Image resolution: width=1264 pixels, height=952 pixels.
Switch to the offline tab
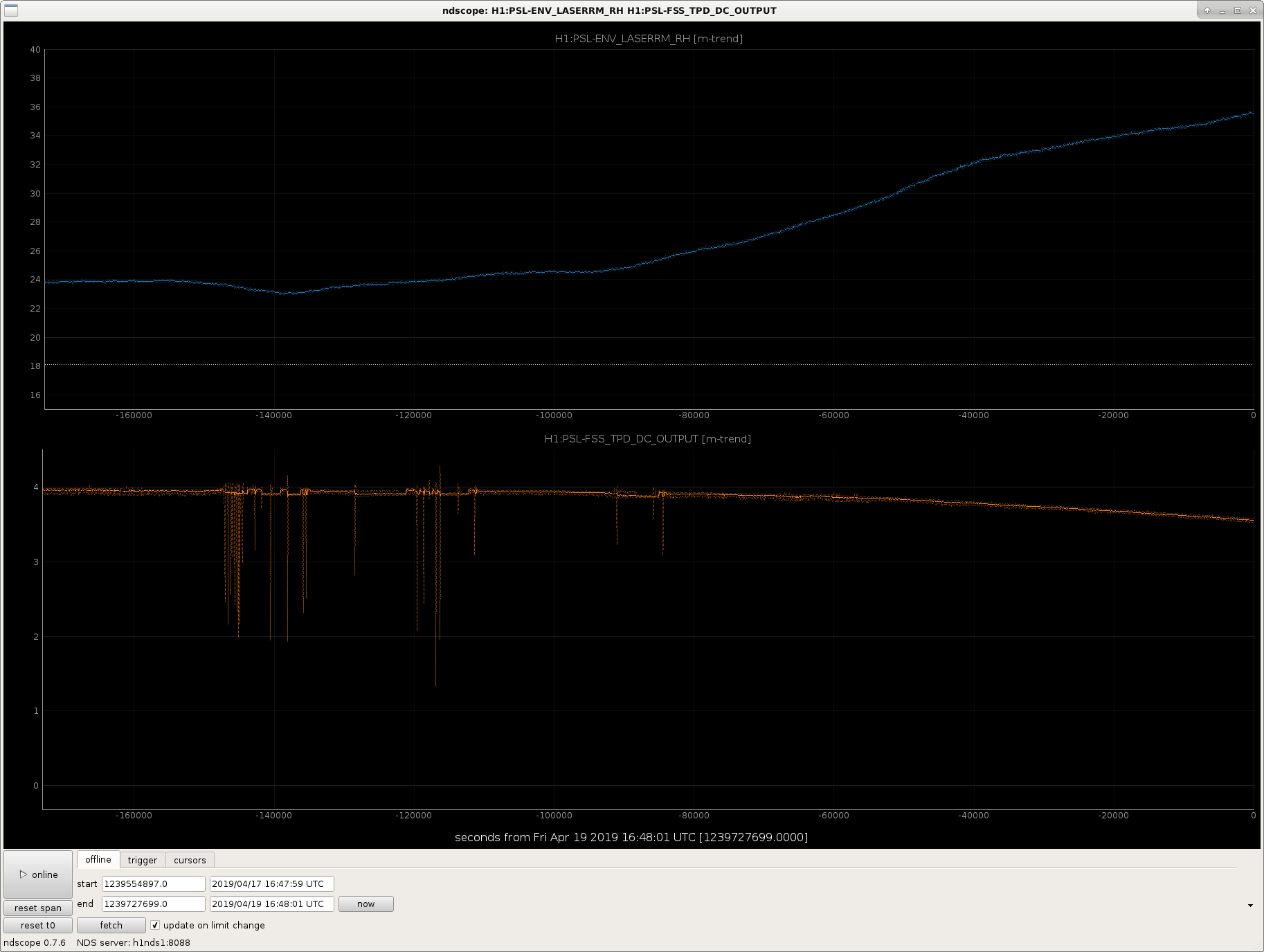pos(98,859)
